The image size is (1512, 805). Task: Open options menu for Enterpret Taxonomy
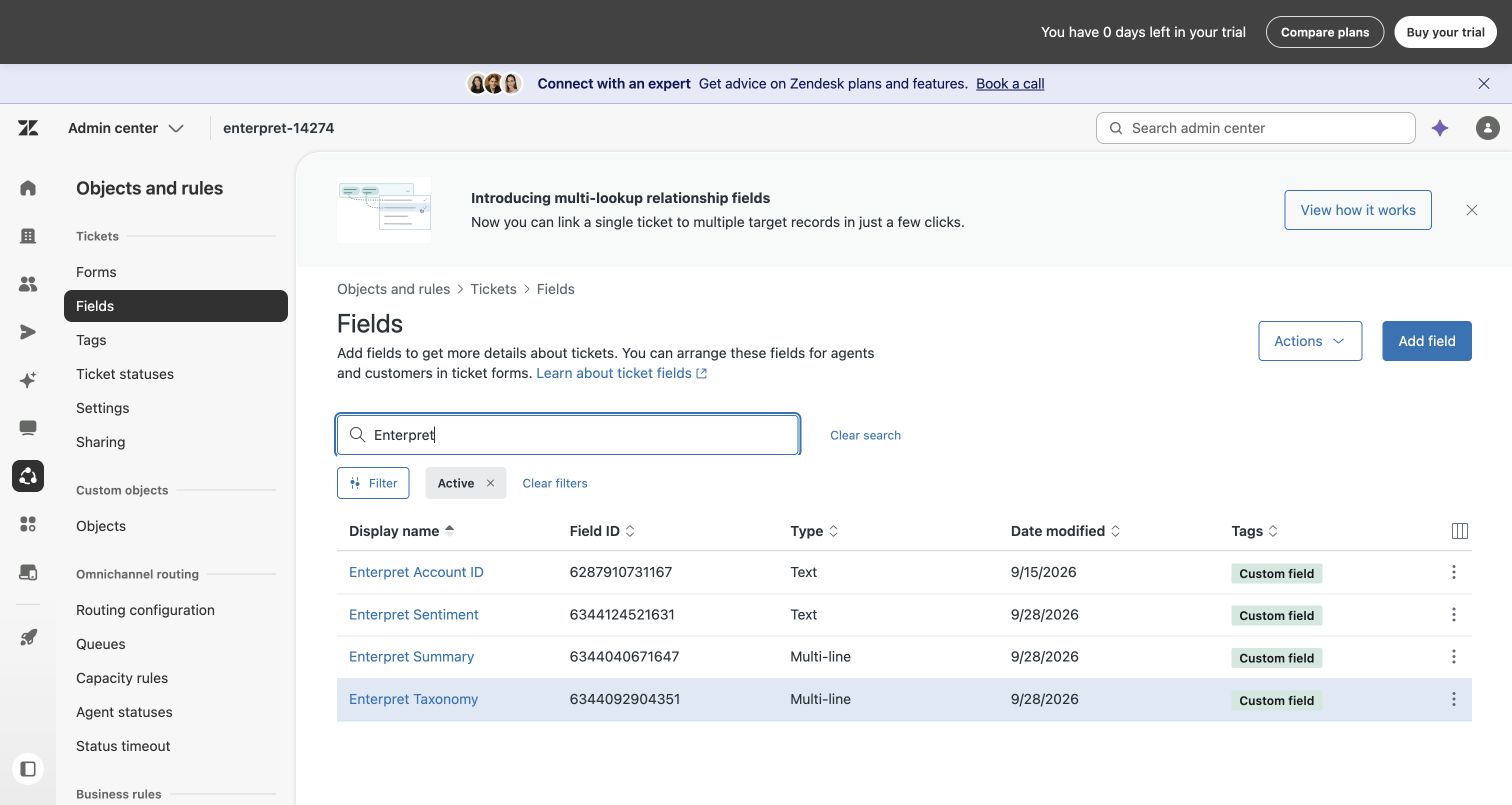pos(1454,699)
